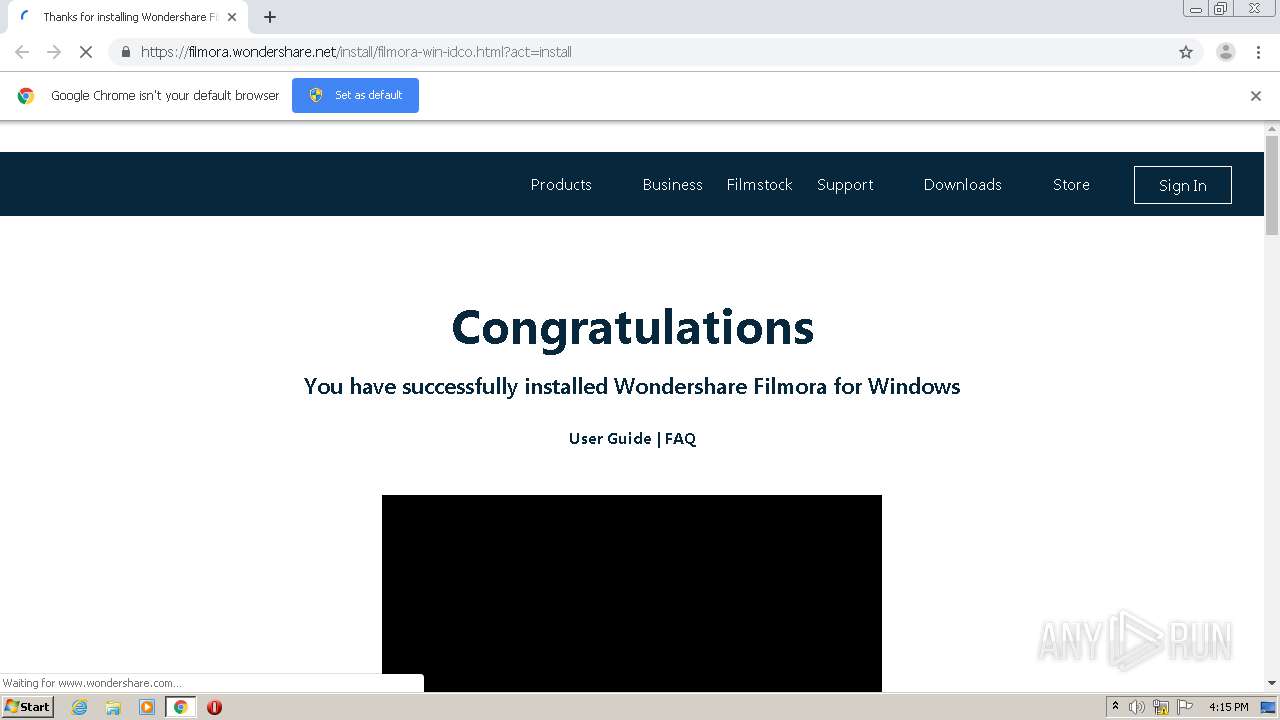Bookmark this page with star icon
The height and width of the screenshot is (720, 1280).
click(1186, 52)
